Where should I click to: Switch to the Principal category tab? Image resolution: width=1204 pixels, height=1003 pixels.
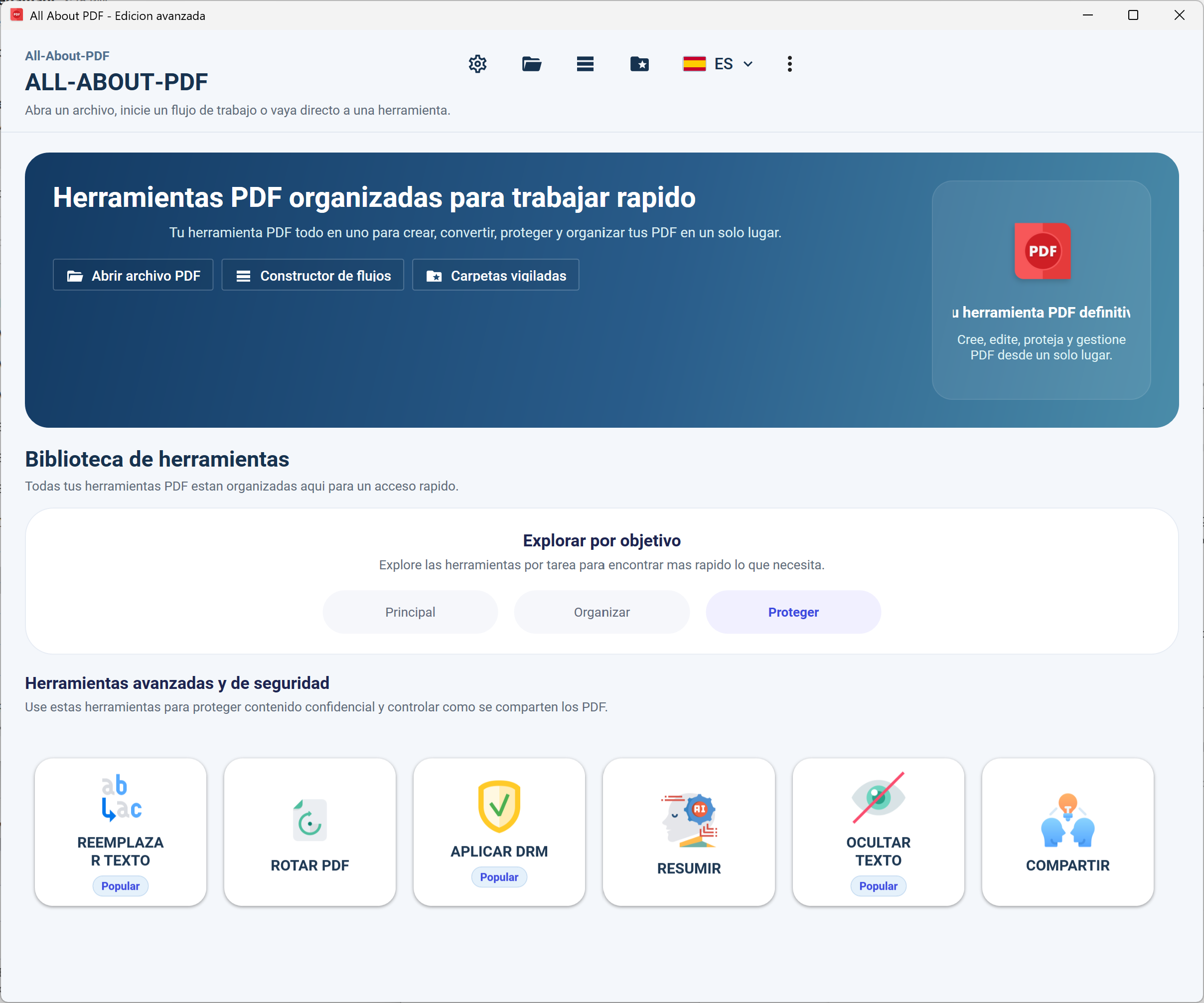point(410,612)
